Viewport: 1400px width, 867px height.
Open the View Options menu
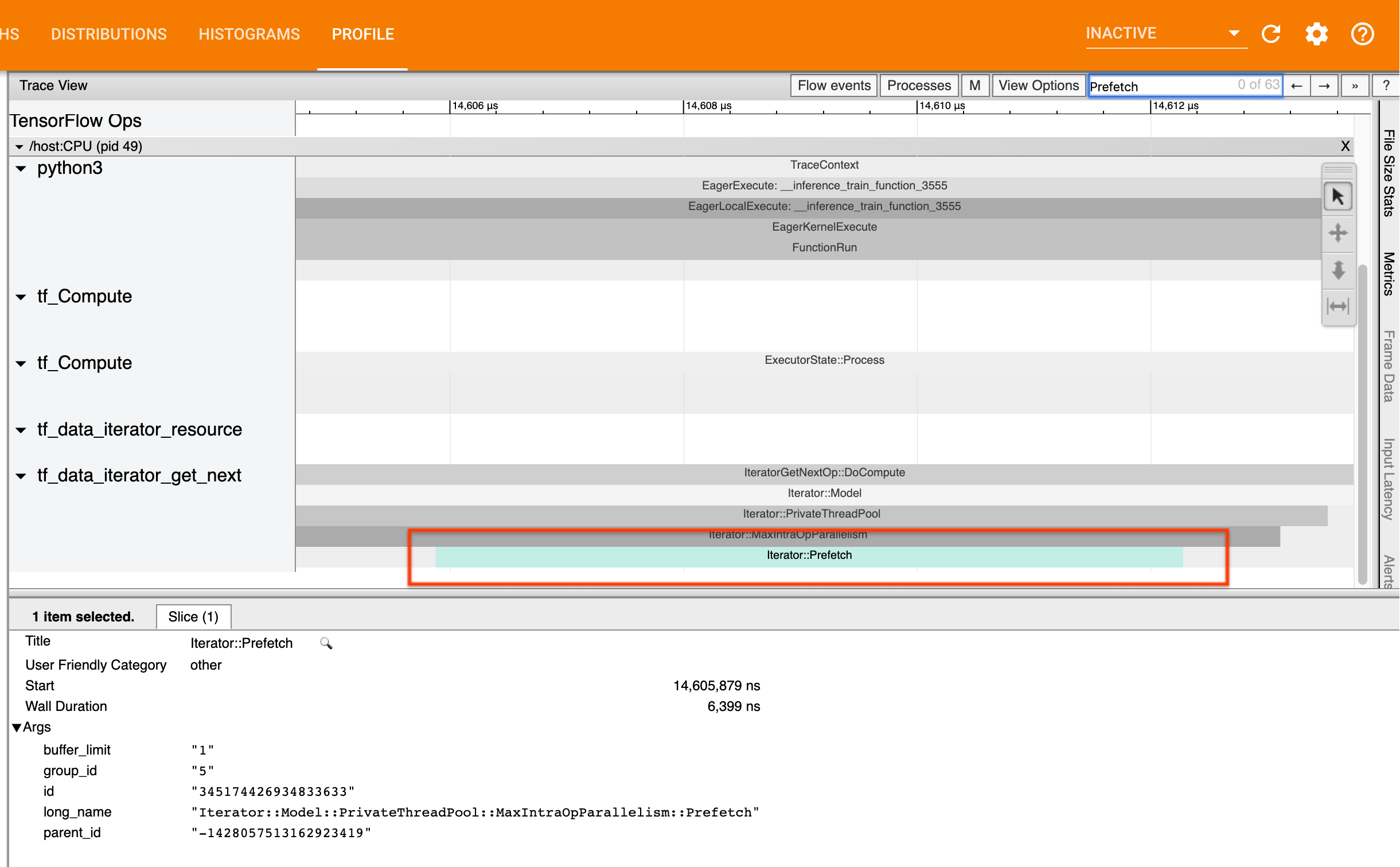tap(1038, 85)
